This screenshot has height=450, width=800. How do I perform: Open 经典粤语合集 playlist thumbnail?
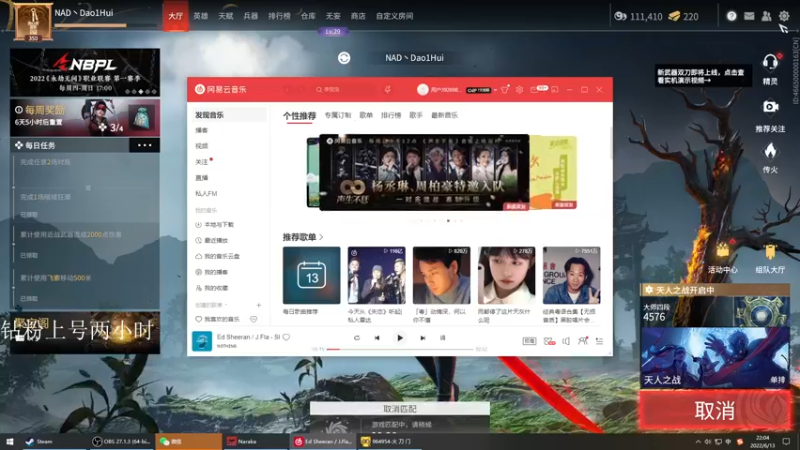571,276
